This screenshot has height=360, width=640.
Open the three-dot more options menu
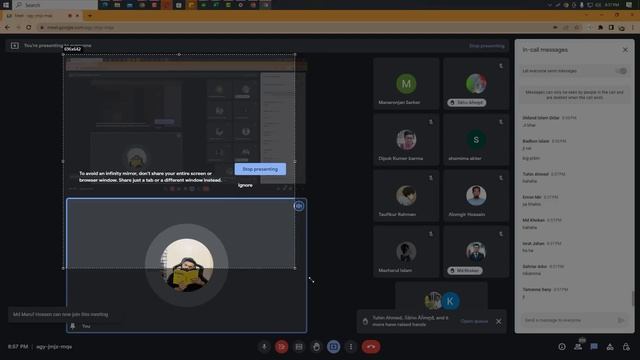[351, 347]
